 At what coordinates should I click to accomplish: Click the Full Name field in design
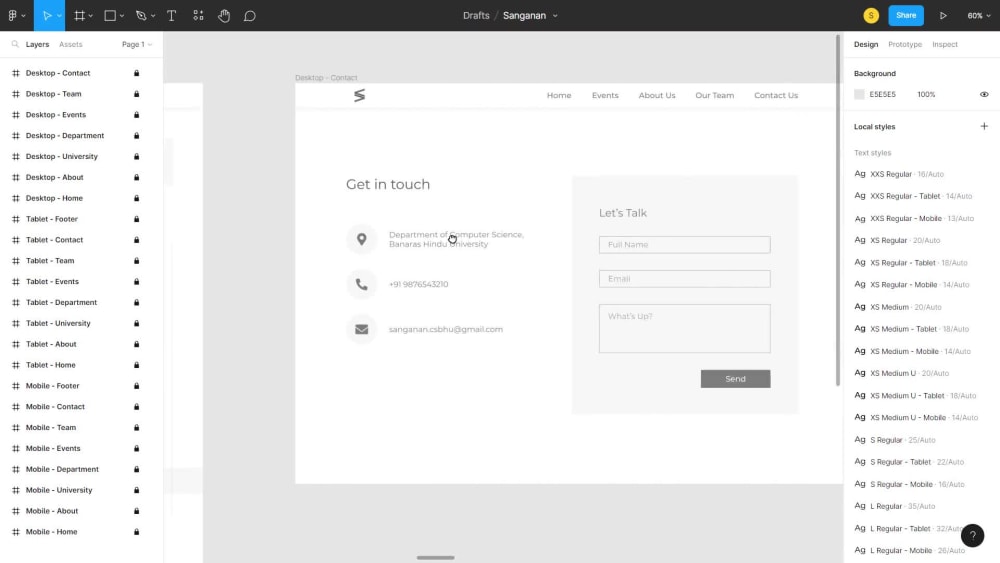(x=684, y=245)
